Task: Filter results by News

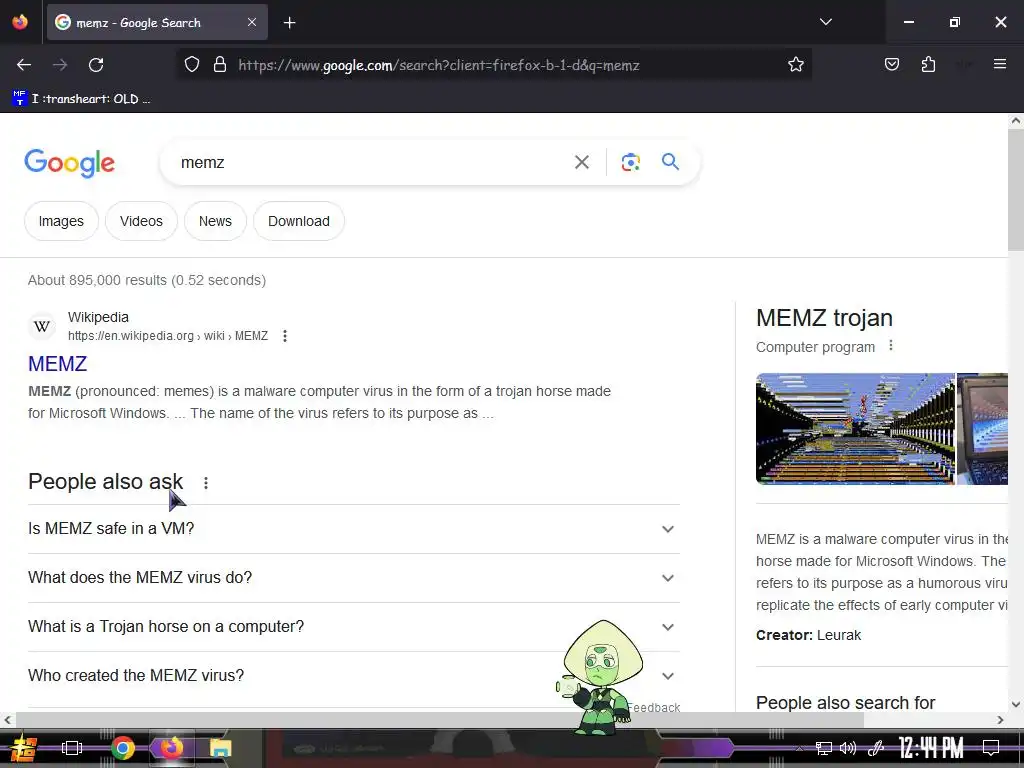Action: pos(216,221)
